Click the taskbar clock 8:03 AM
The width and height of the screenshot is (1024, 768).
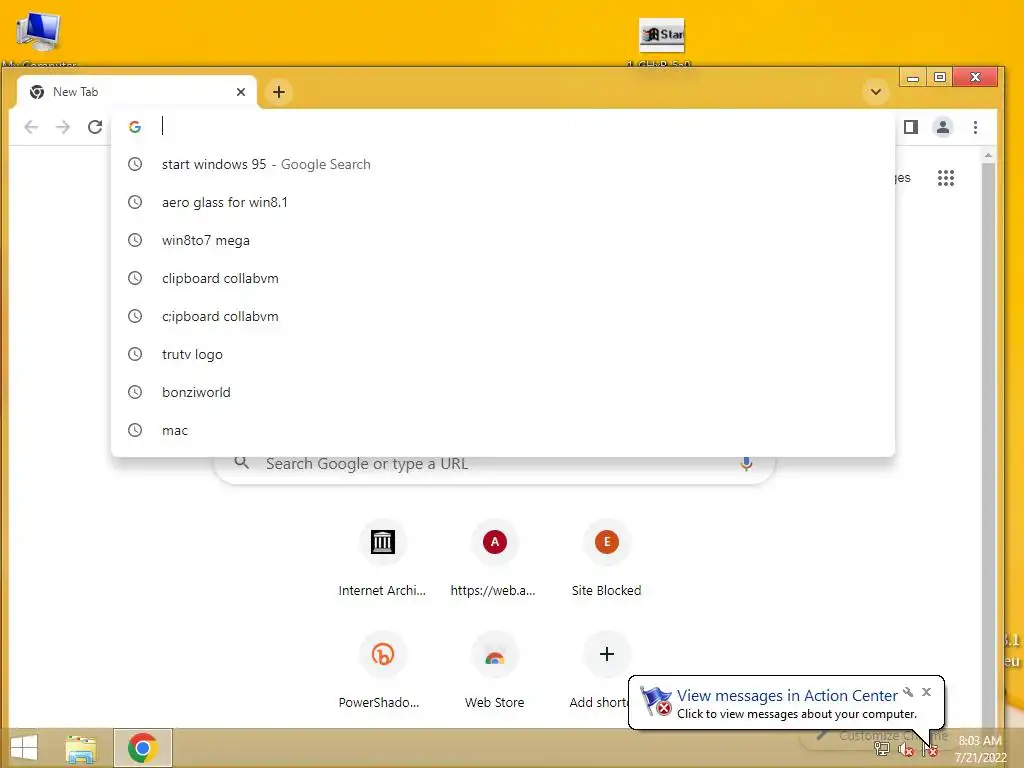point(980,748)
